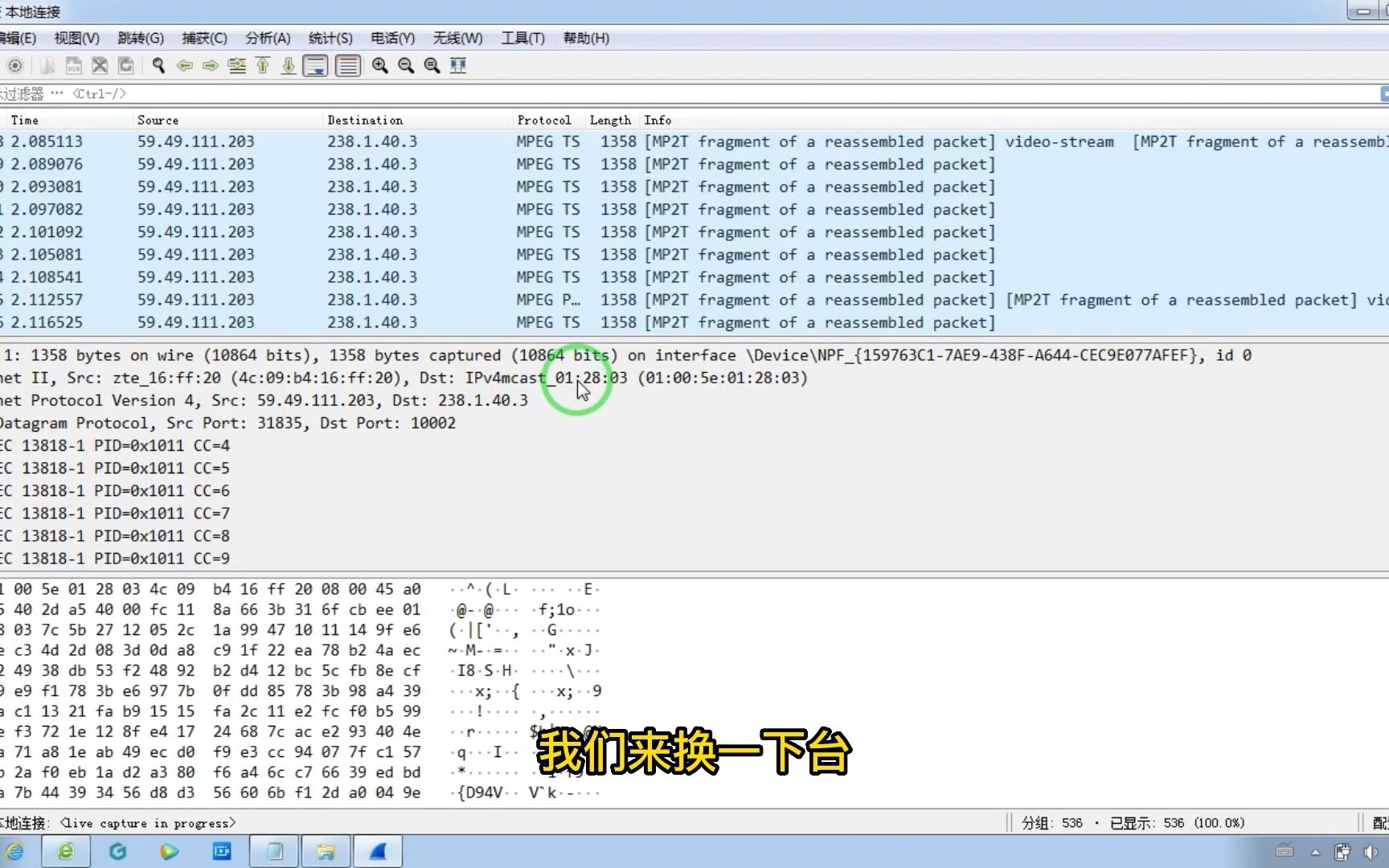Screen dimensions: 1389x868
Task: Jump to last packet icon
Action: [x=289, y=66]
